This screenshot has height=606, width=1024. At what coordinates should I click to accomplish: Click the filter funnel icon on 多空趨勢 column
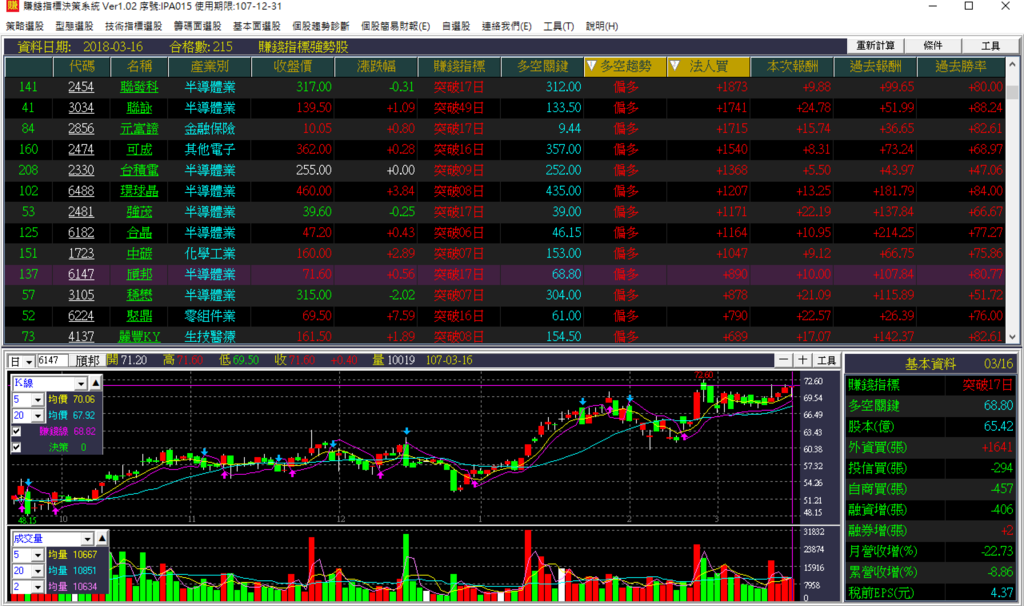coord(592,66)
